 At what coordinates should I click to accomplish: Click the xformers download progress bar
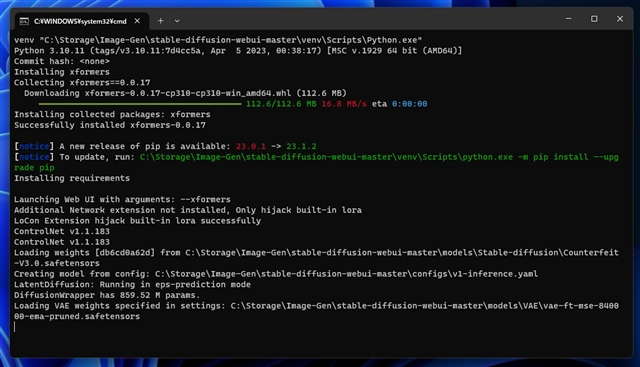coord(140,104)
